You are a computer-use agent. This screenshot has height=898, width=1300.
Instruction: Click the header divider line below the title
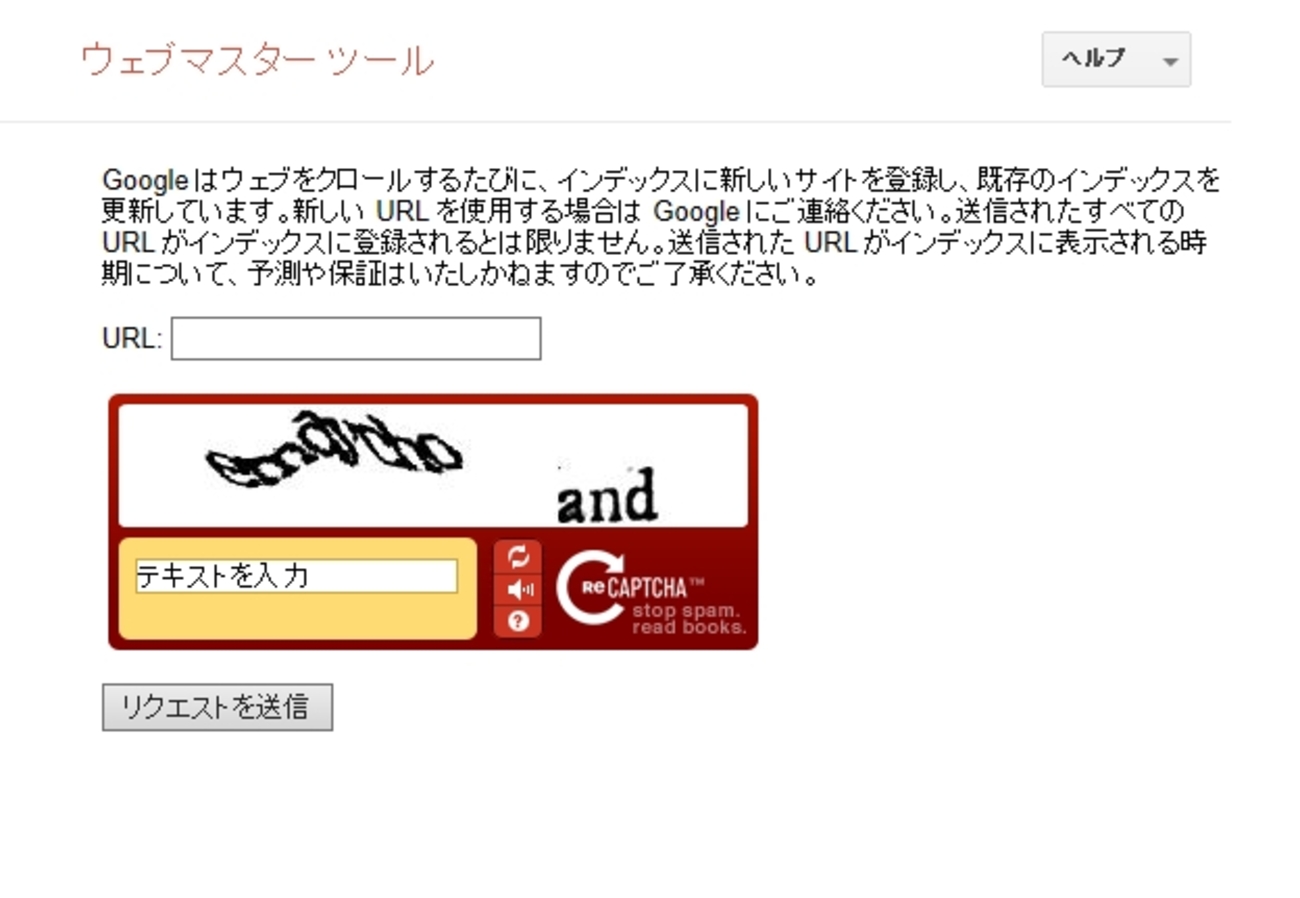[615, 122]
